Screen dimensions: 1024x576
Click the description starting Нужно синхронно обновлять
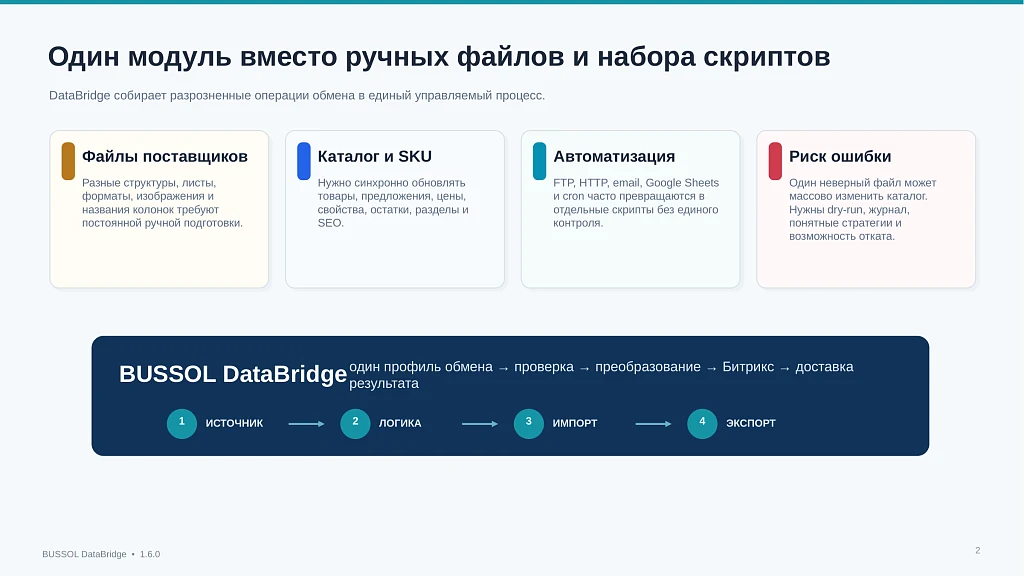pyautogui.click(x=393, y=203)
